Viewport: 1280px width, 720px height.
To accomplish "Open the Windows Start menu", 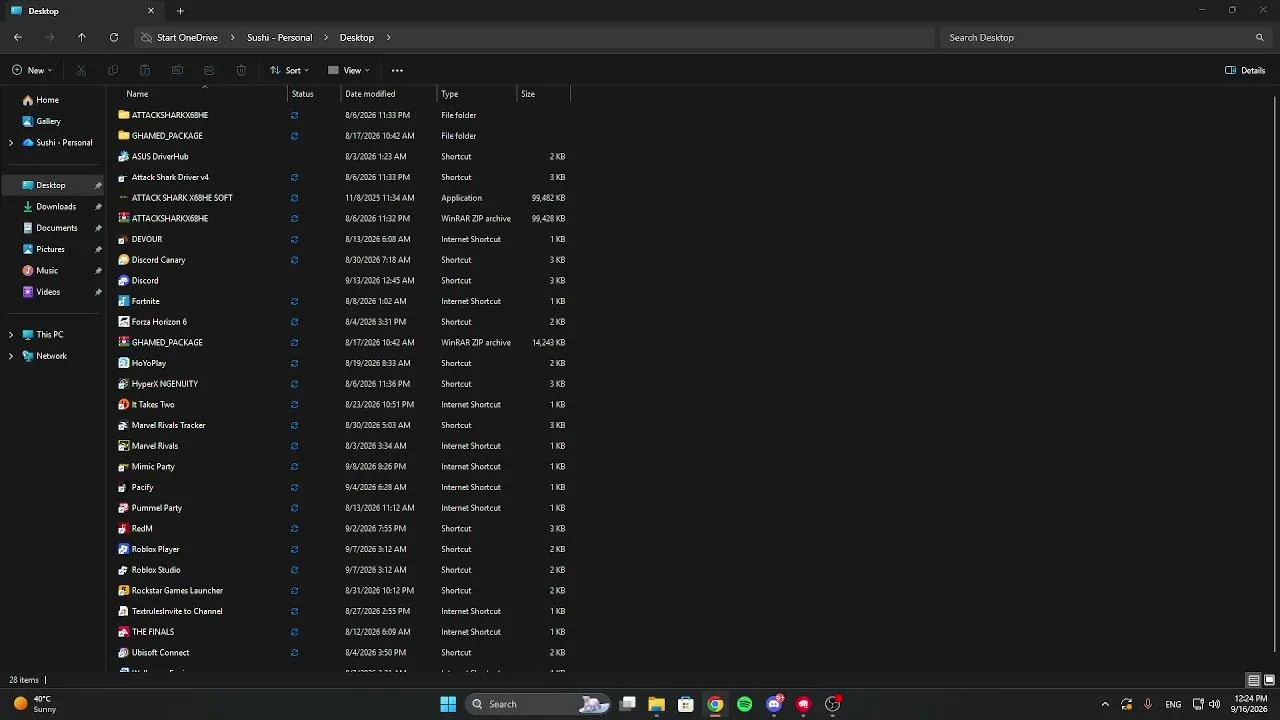I will (x=448, y=704).
